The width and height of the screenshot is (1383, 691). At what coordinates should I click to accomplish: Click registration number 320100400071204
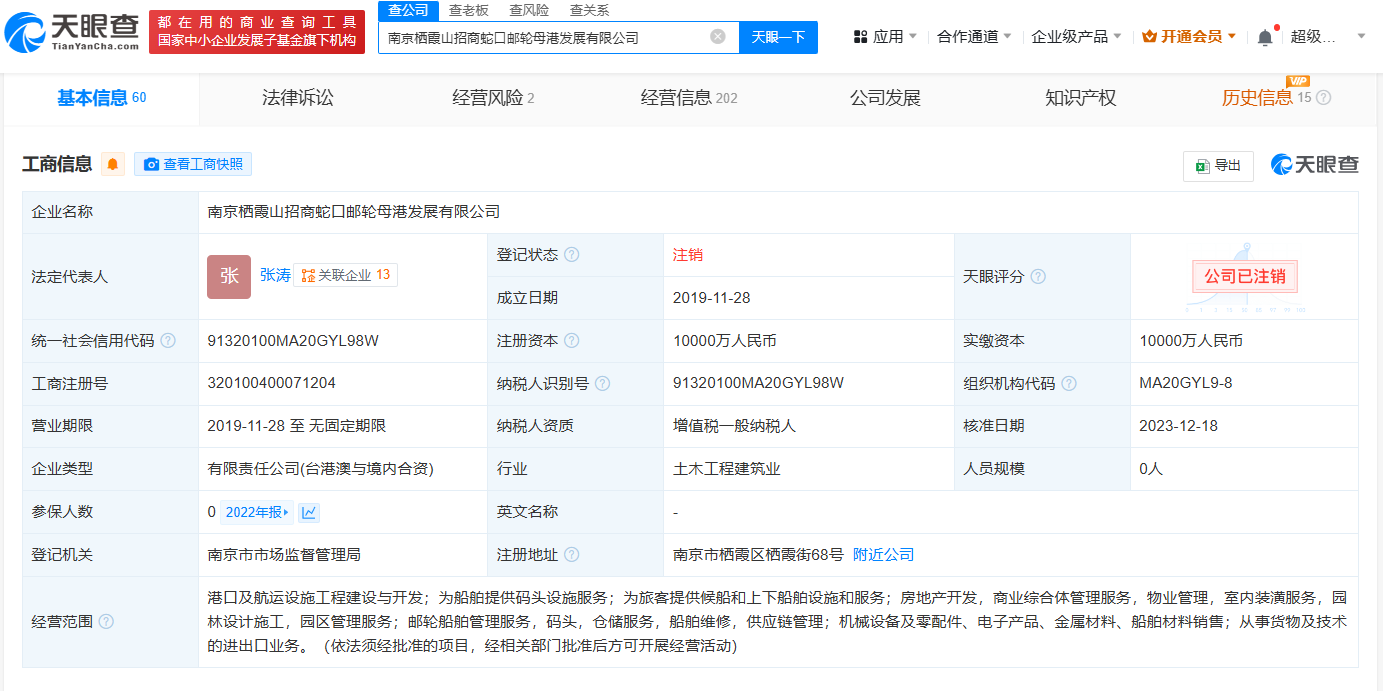pyautogui.click(x=271, y=384)
